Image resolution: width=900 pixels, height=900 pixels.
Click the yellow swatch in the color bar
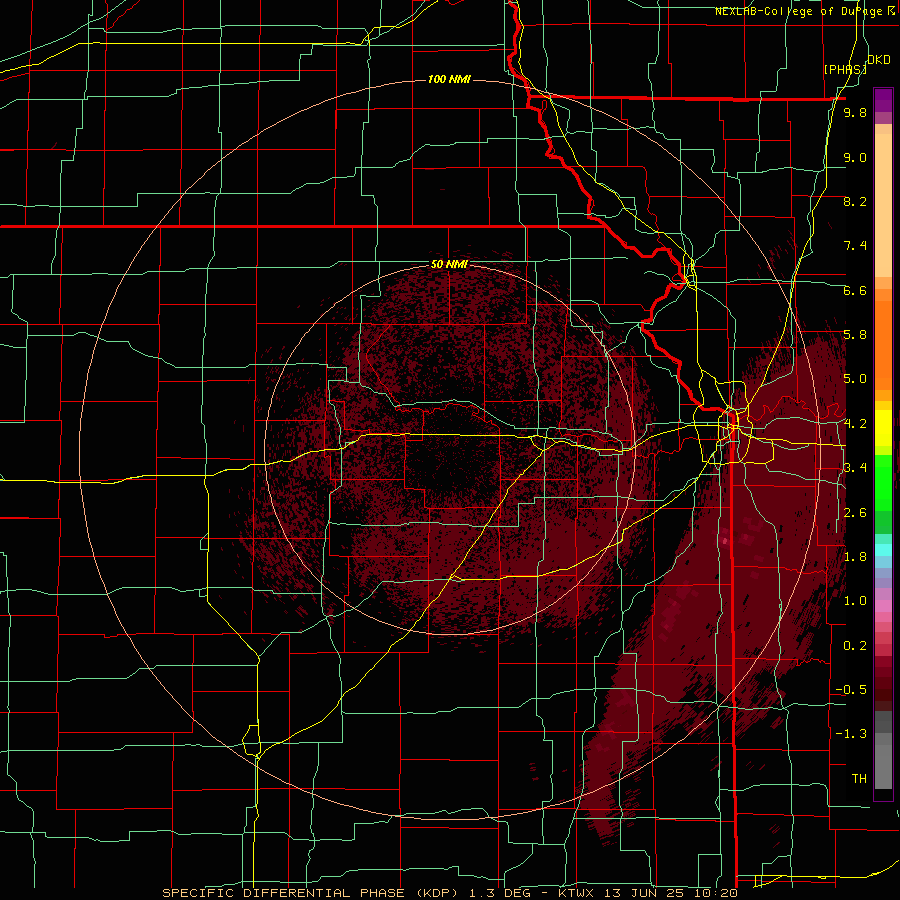click(883, 428)
